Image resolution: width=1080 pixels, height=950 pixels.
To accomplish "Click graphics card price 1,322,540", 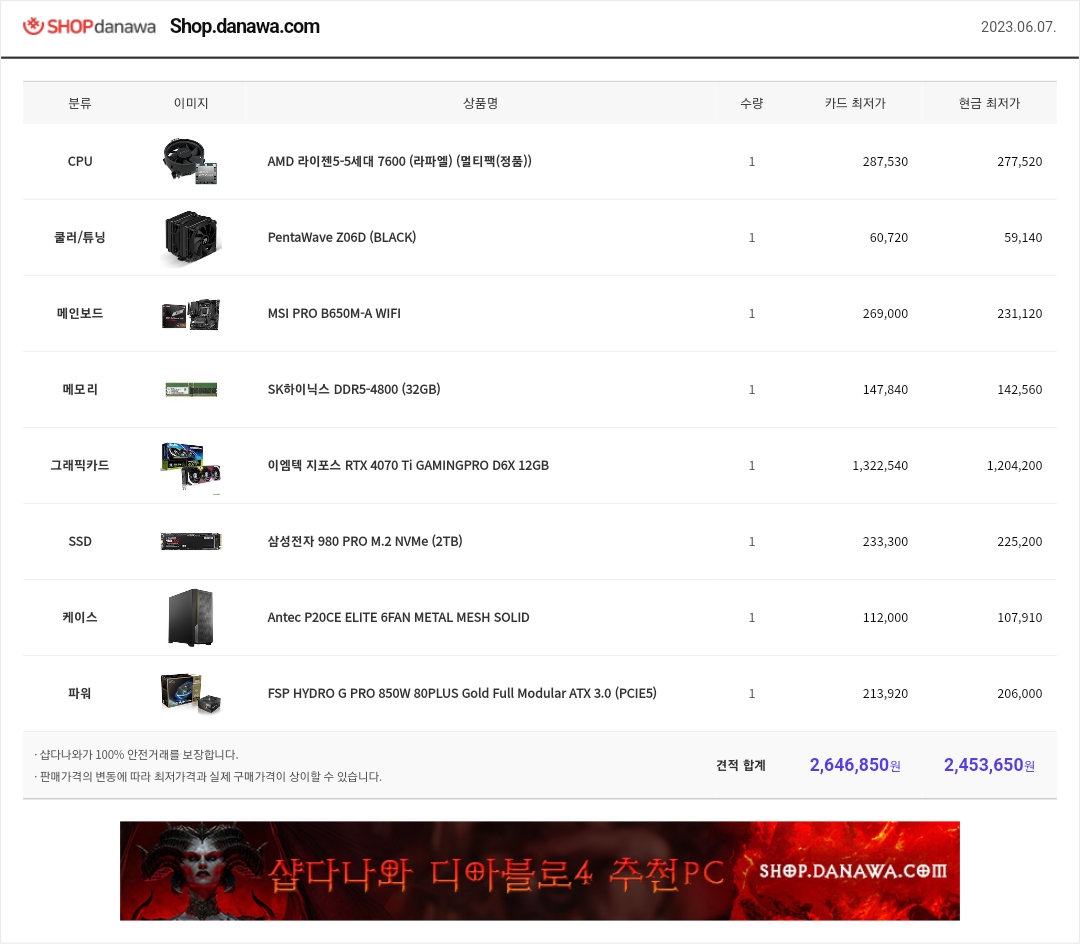I will [880, 466].
